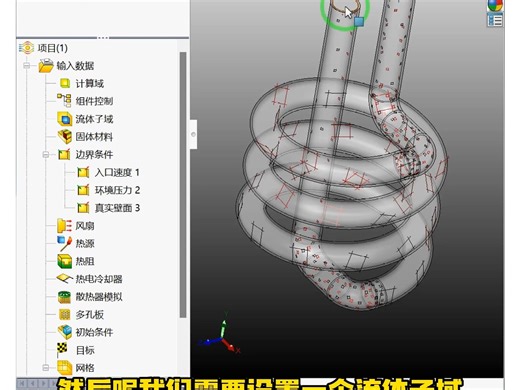Click the 计算域 yellow cube icon
520x390 pixels.
coord(65,83)
